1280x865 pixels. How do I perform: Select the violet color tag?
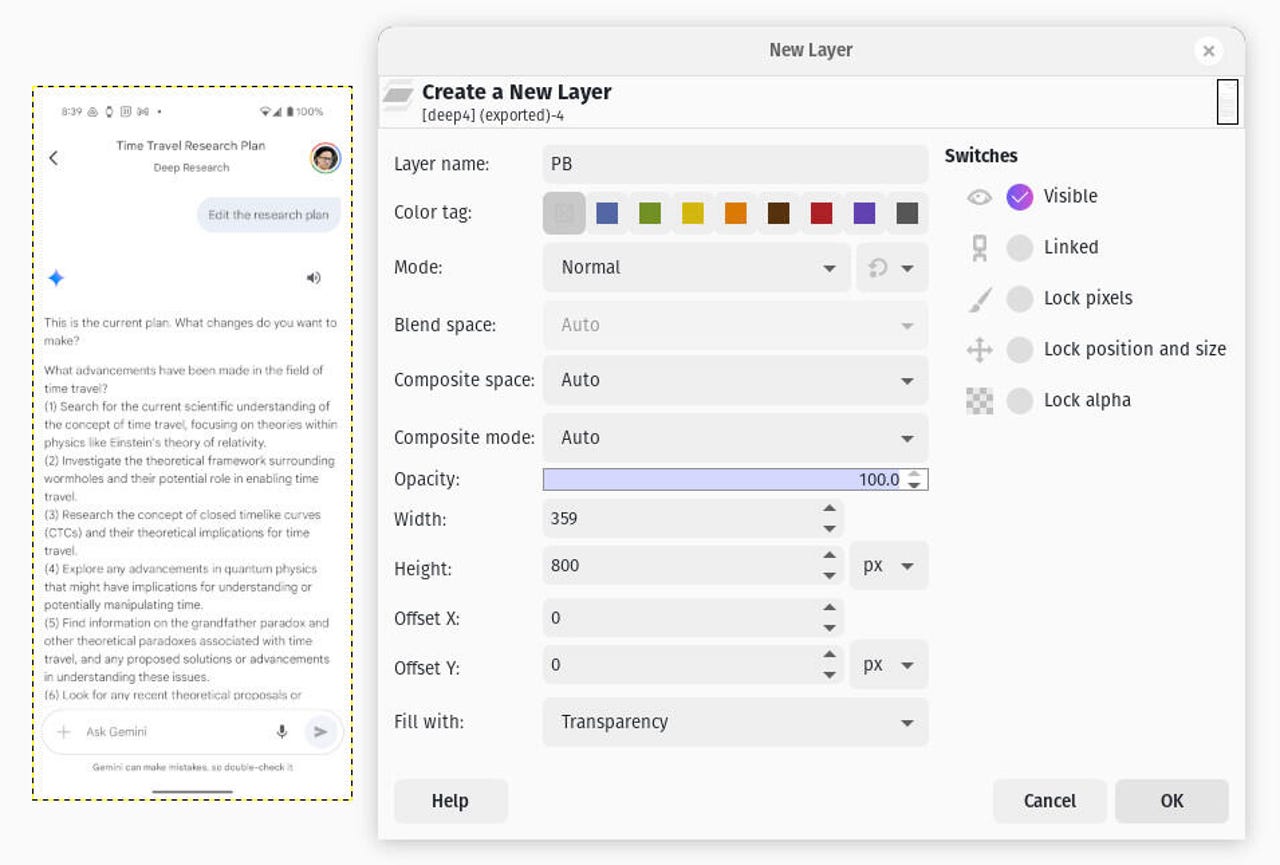(865, 213)
